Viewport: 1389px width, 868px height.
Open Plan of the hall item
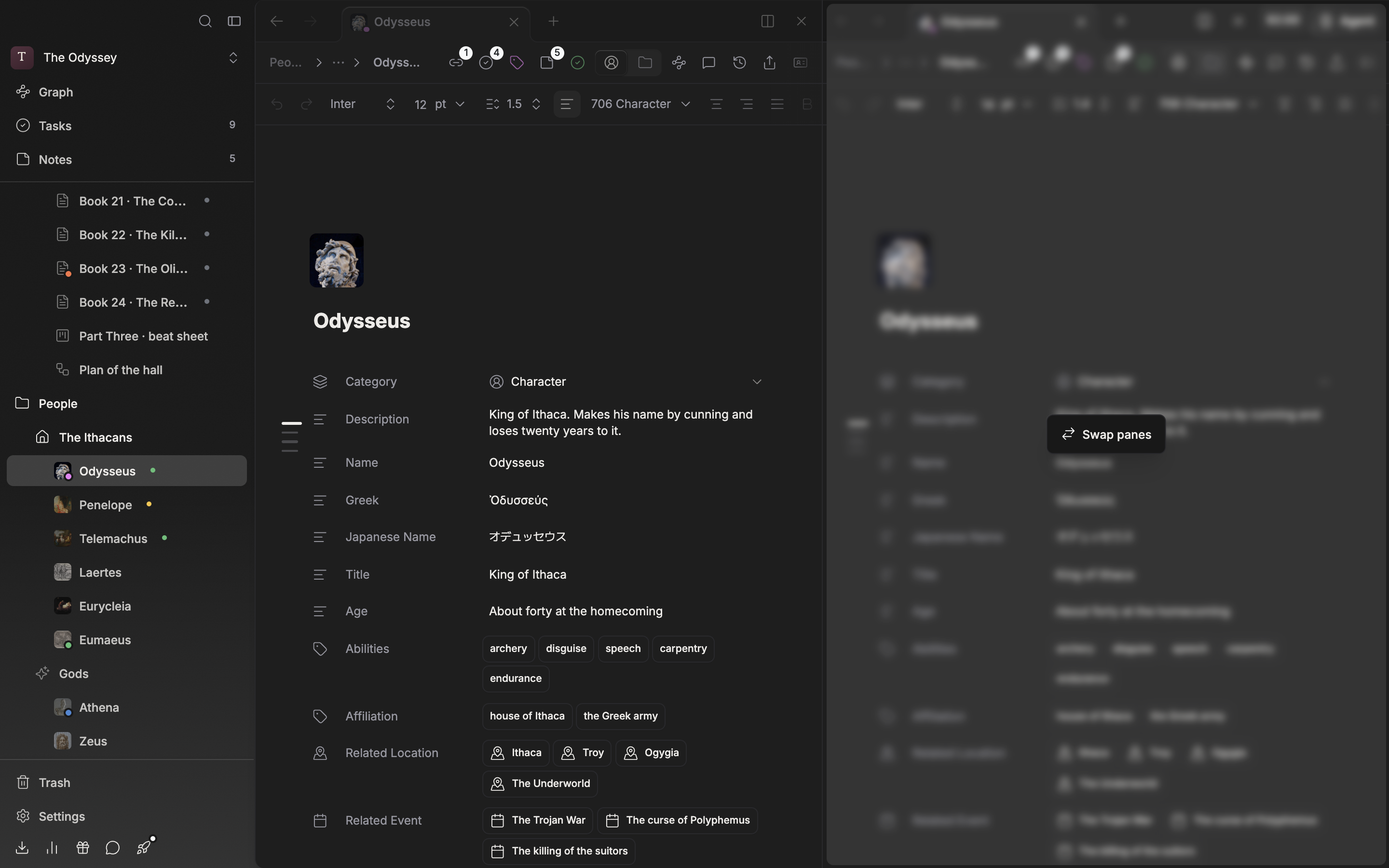[127, 370]
